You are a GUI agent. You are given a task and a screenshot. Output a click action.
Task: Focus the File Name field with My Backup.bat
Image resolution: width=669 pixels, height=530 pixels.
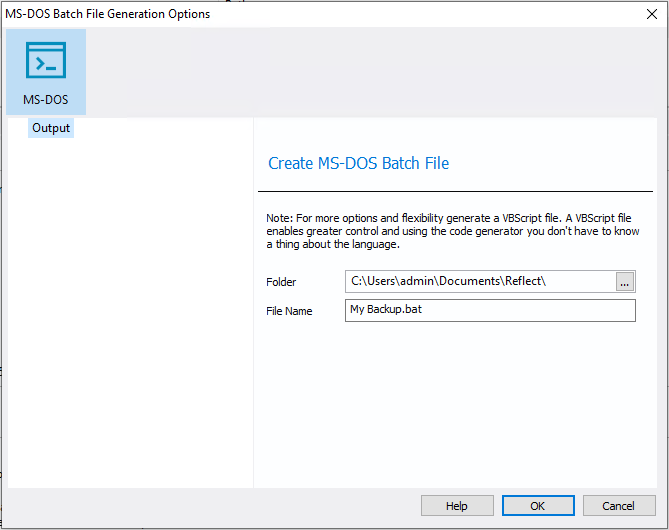click(x=490, y=310)
